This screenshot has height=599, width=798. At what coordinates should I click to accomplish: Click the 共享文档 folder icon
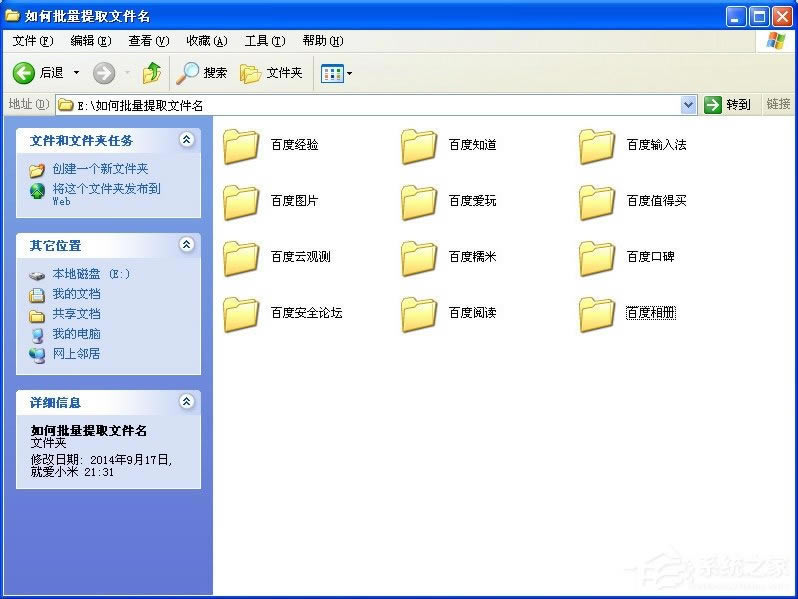point(37,316)
